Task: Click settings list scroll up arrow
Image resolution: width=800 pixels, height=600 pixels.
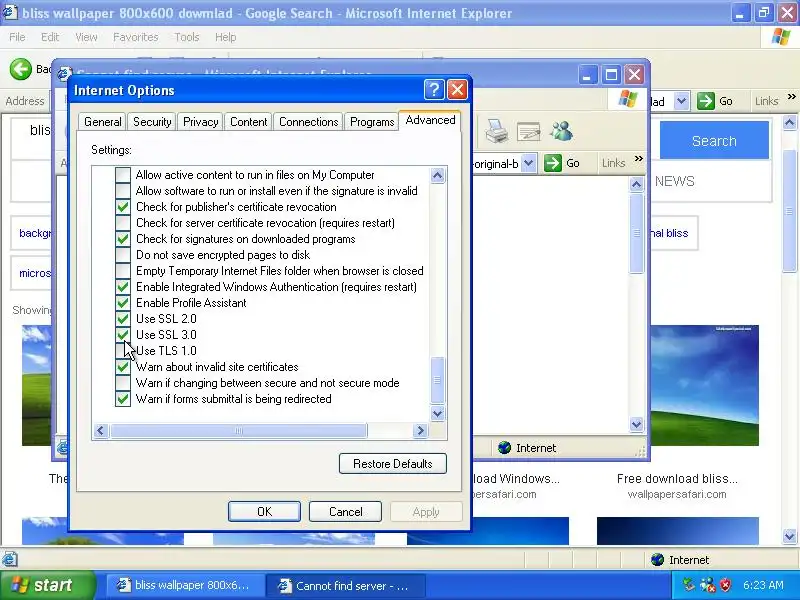Action: pos(437,176)
